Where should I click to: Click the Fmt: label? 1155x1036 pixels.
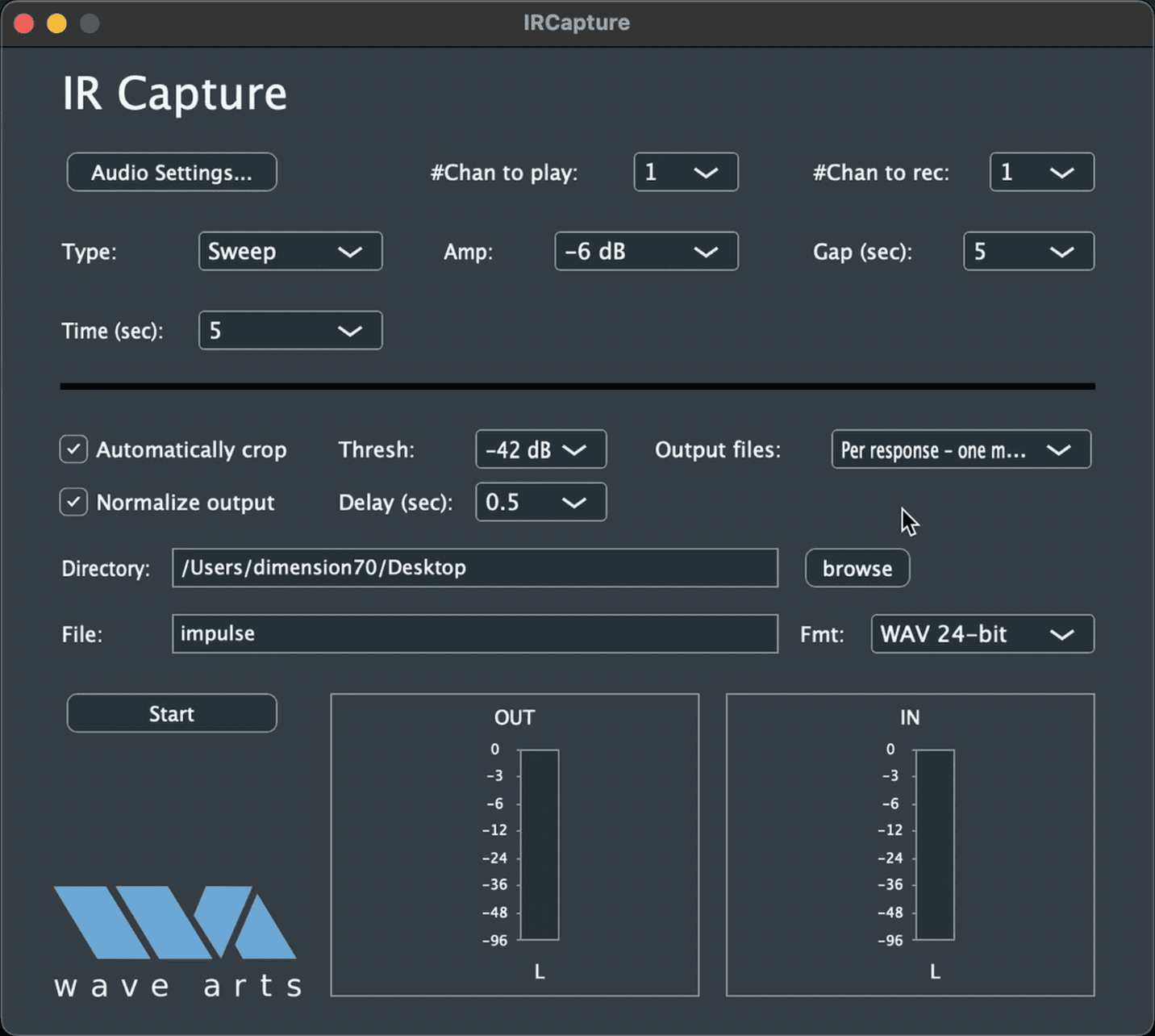point(822,634)
